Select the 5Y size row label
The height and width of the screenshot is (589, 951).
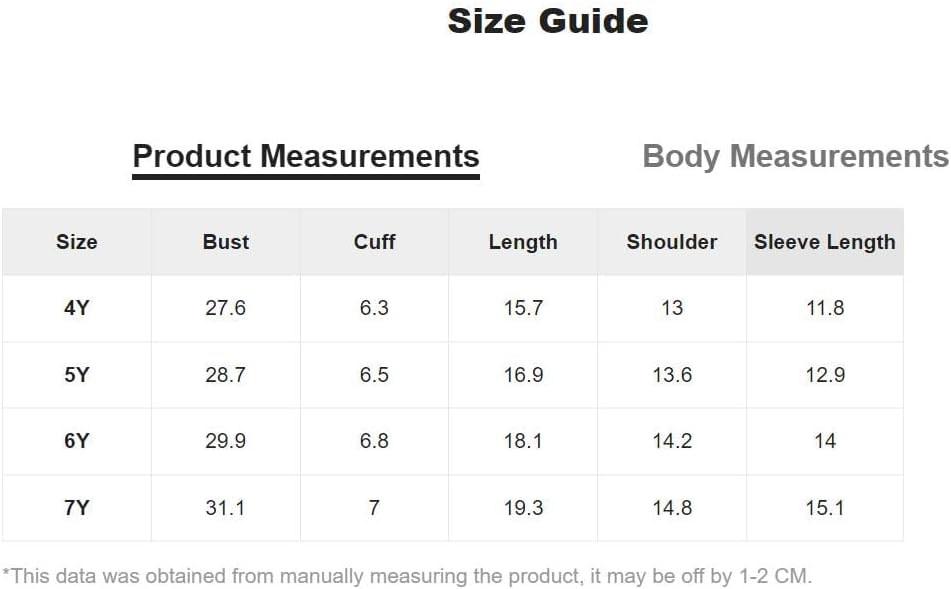tap(76, 375)
